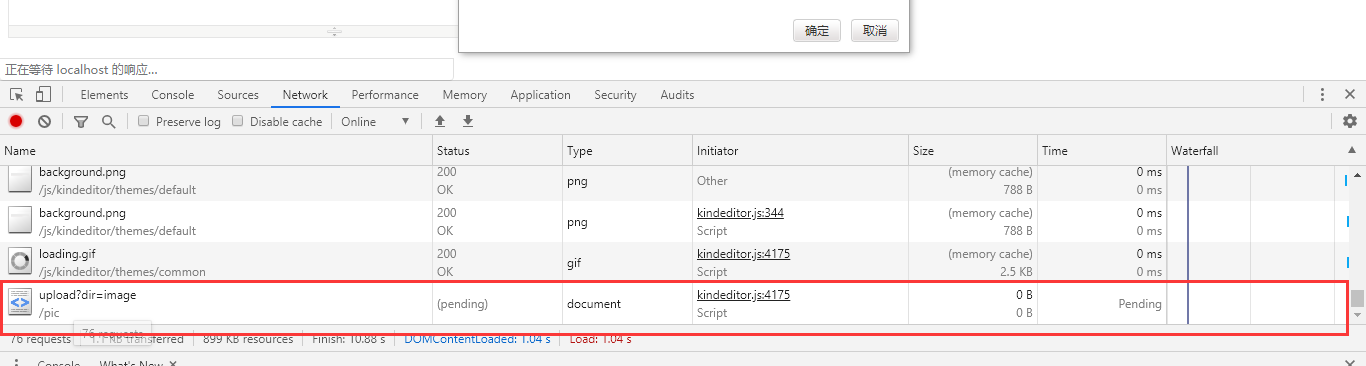This screenshot has height=366, width=1366.
Task: Click the 确定 confirm button
Action: [x=817, y=31]
